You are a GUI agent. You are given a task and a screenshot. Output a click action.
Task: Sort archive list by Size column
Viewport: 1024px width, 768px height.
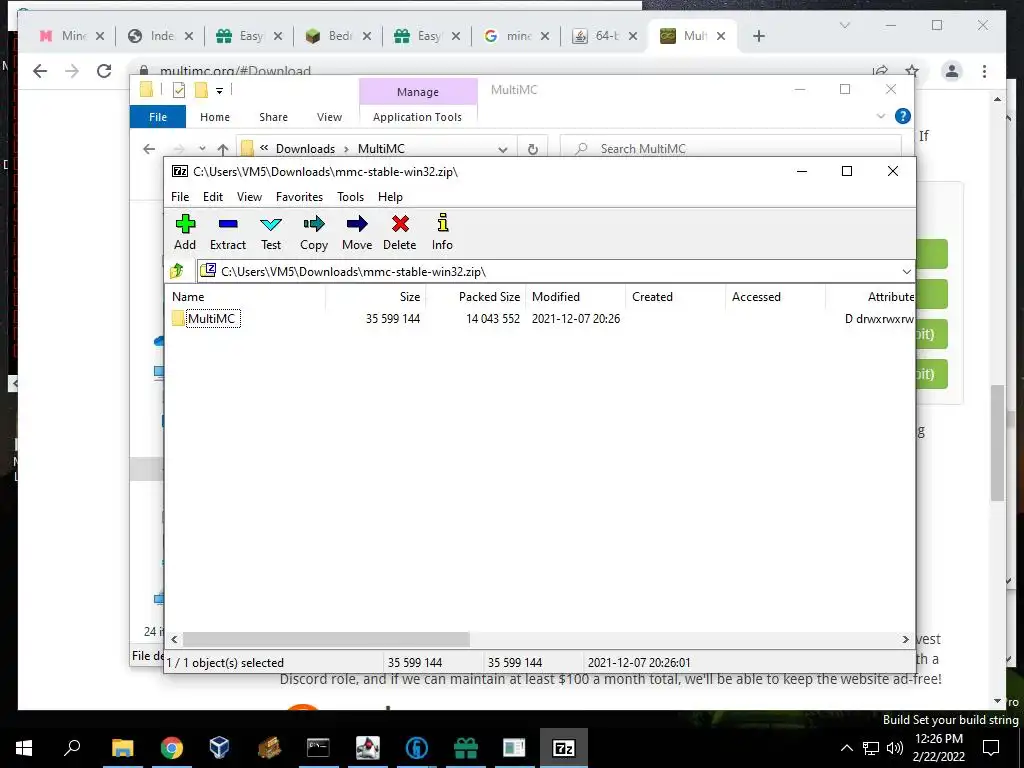click(409, 296)
